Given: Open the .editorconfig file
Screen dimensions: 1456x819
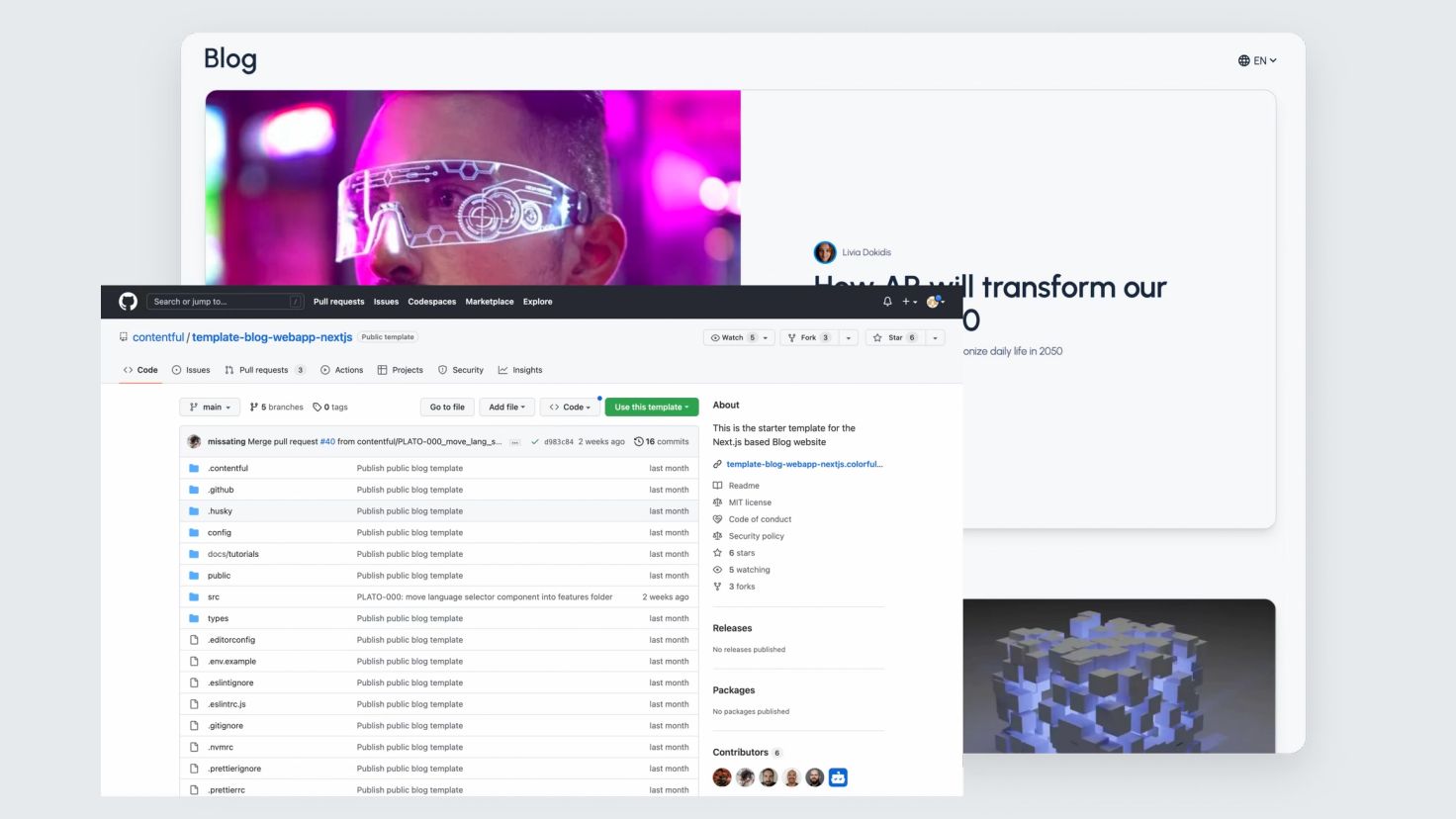Looking at the screenshot, I should click(x=231, y=640).
